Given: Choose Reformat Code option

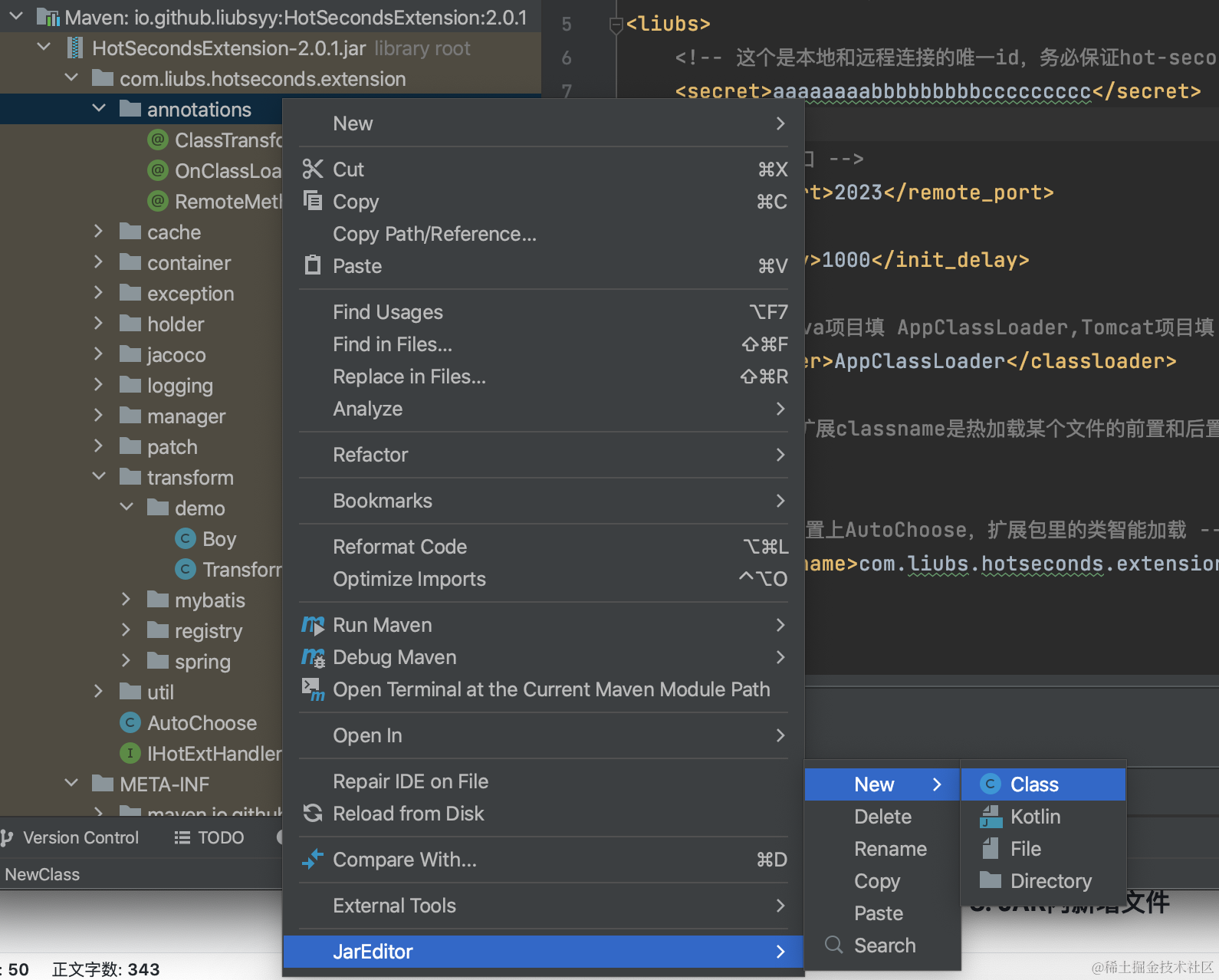Looking at the screenshot, I should 544,547.
